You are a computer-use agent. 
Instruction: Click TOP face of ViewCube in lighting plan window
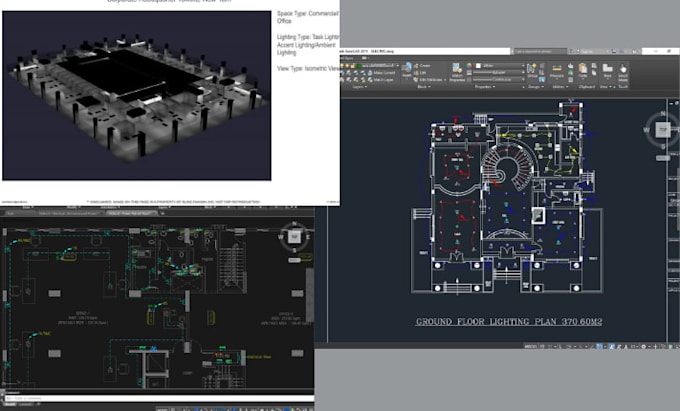click(x=663, y=130)
